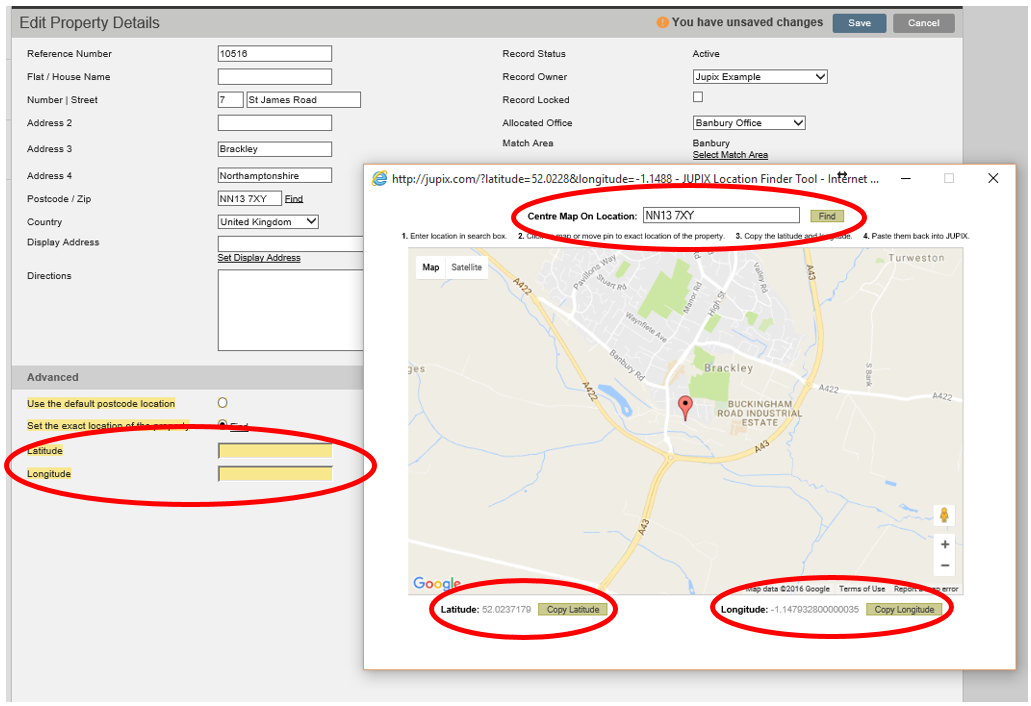1031x706 pixels.
Task: Zoom in the map with the plus button
Action: [945, 544]
